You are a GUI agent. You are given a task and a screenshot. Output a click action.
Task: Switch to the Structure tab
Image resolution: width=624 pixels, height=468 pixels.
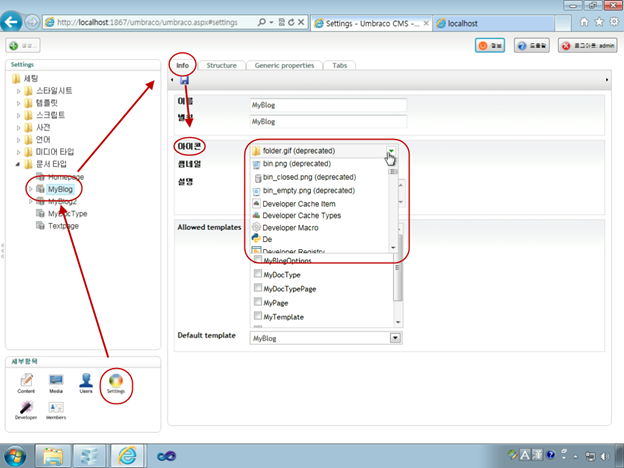click(x=222, y=65)
